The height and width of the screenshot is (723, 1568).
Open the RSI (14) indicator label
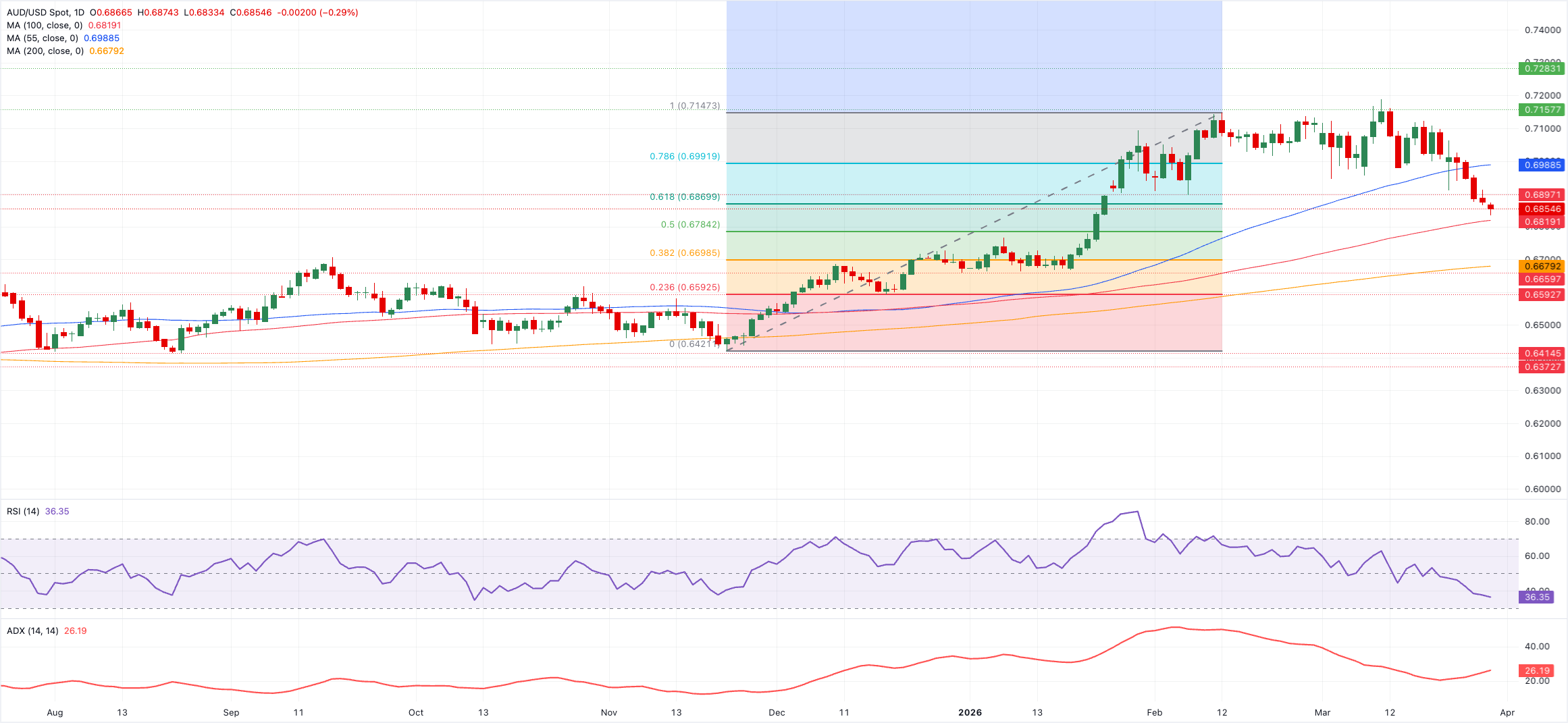[23, 512]
